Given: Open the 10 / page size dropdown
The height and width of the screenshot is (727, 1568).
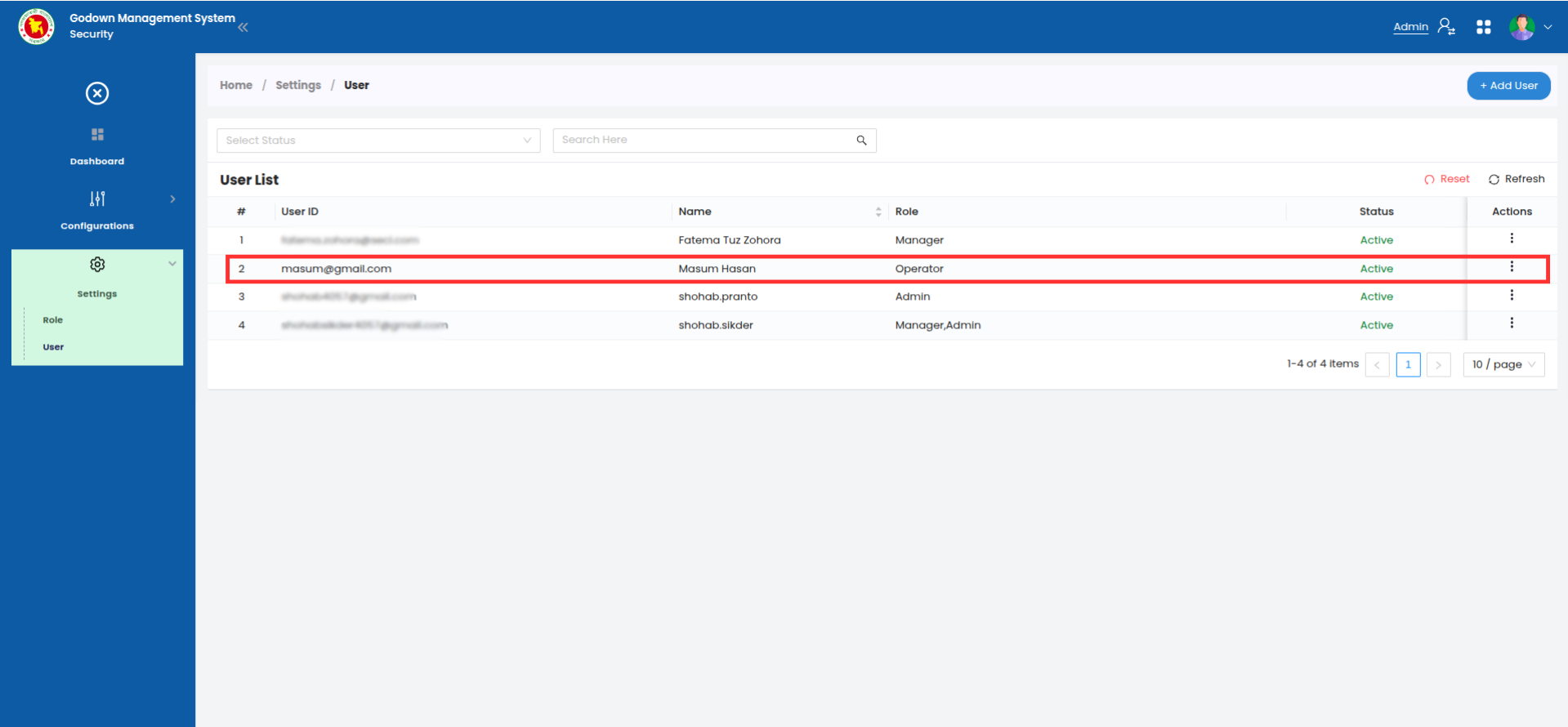Looking at the screenshot, I should [x=1503, y=364].
